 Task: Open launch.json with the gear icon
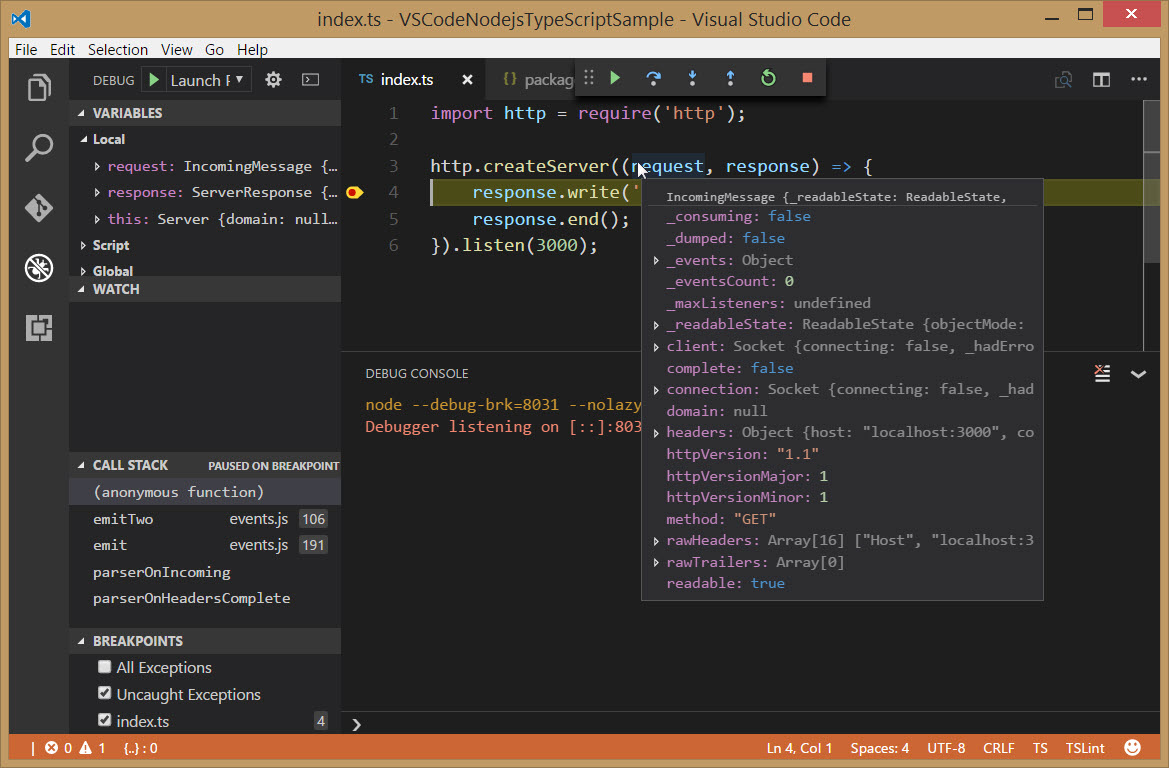point(274,80)
